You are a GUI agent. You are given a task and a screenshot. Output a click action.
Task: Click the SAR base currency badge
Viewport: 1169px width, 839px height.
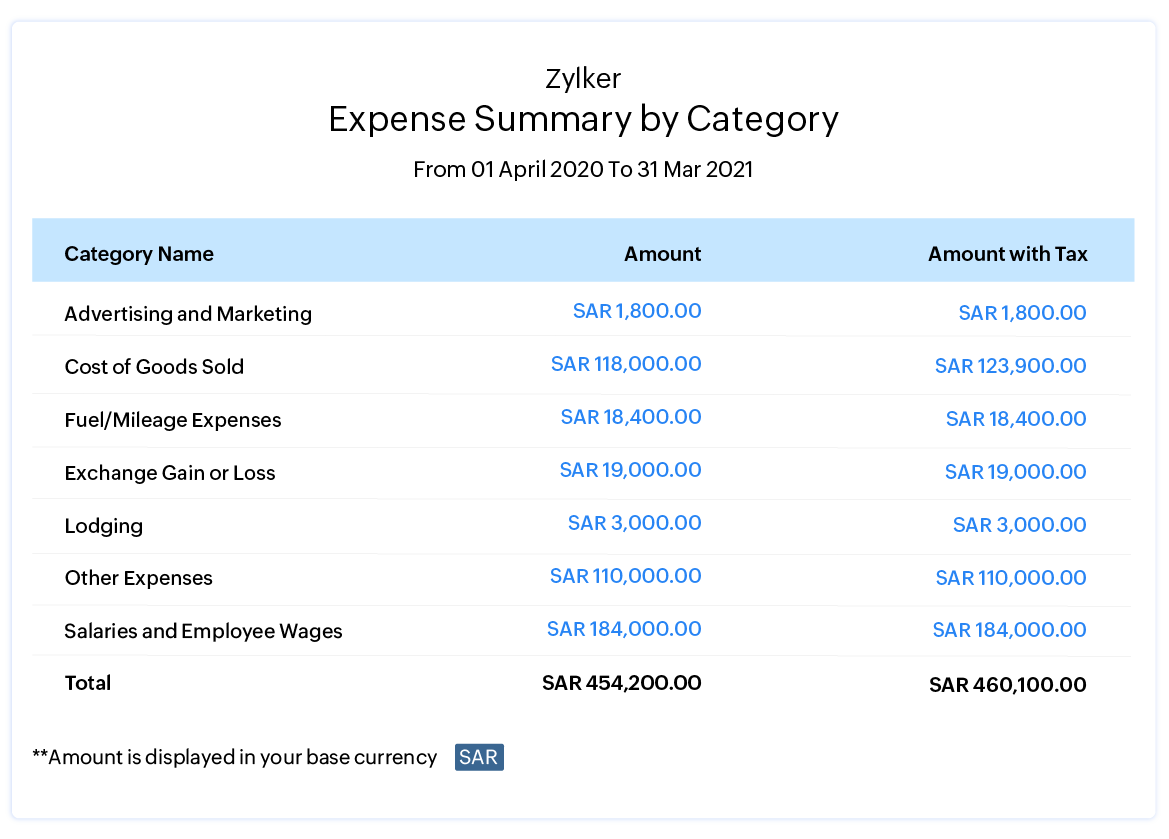coord(479,757)
